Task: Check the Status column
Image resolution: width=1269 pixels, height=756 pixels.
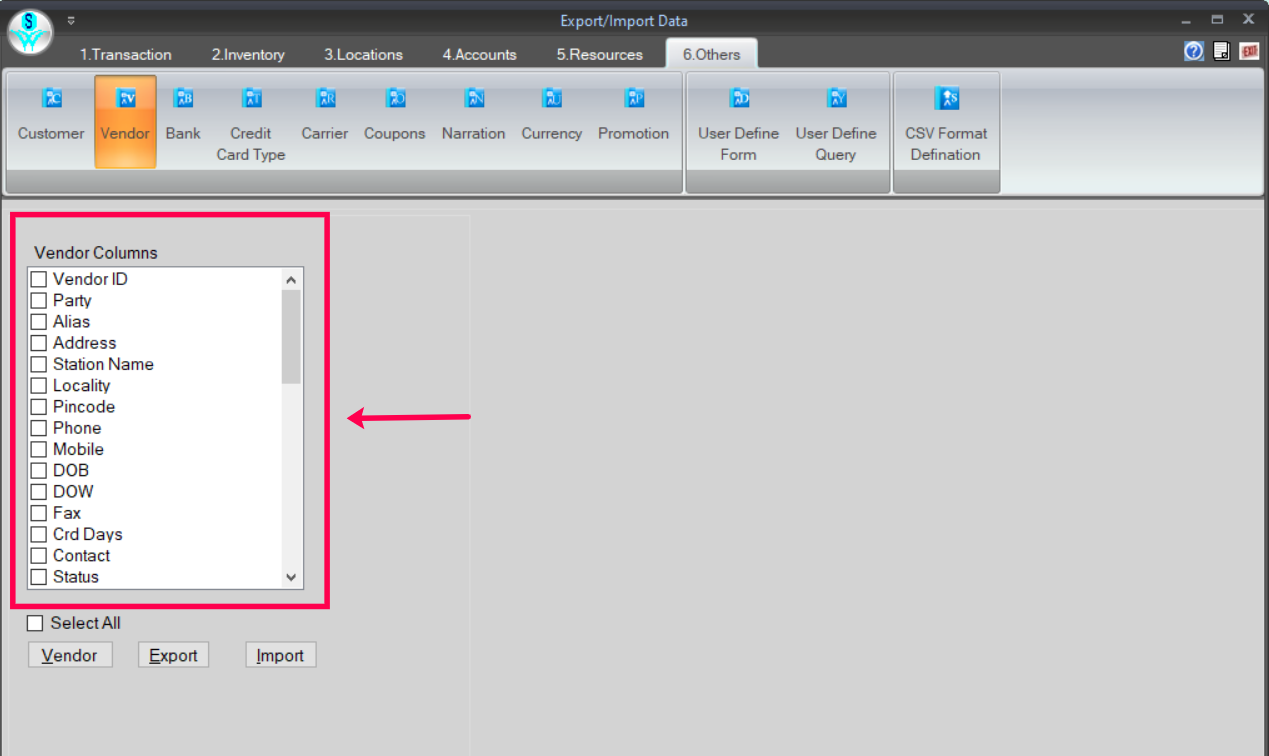Action: click(39, 576)
